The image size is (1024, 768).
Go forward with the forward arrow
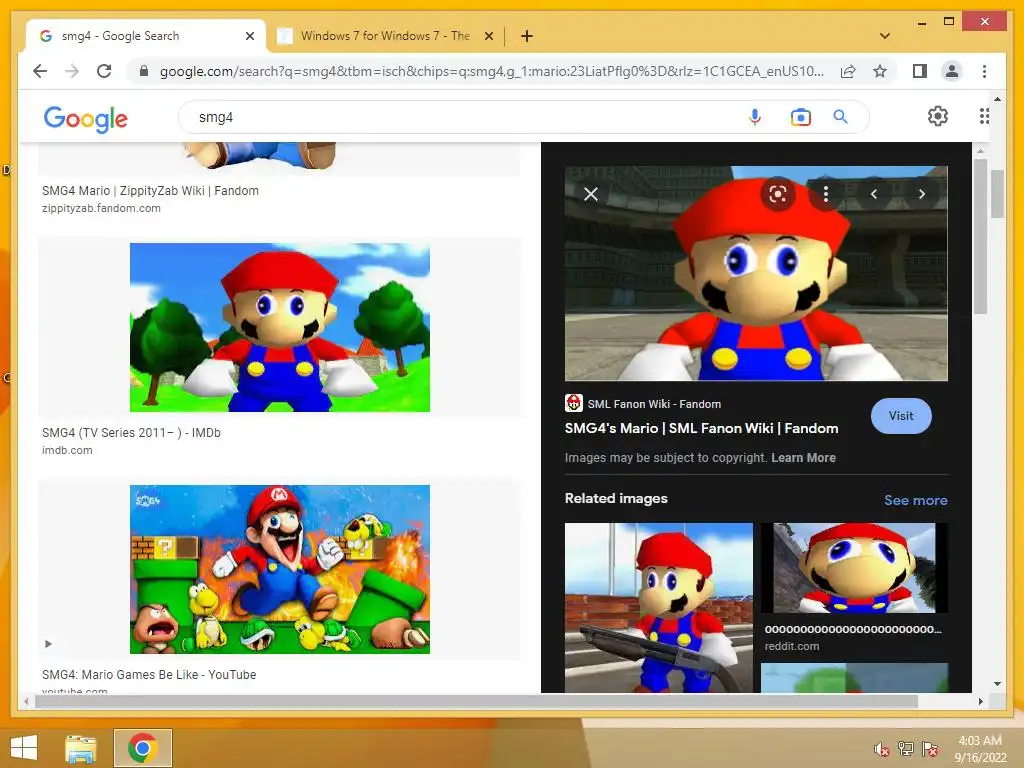72,71
